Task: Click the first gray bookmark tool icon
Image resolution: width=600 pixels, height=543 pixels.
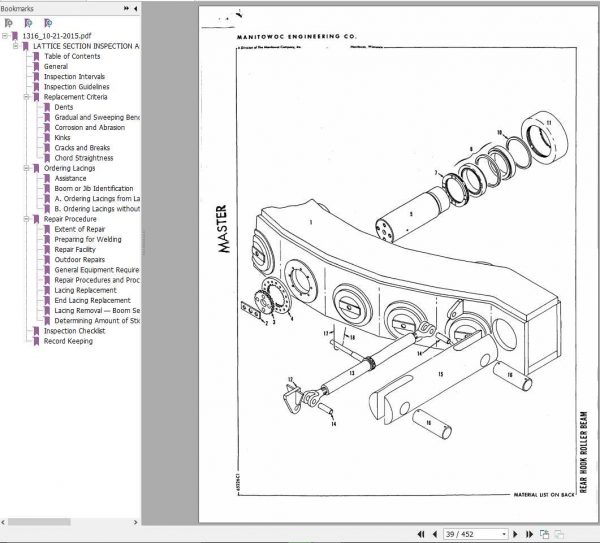Action: (x=8, y=23)
